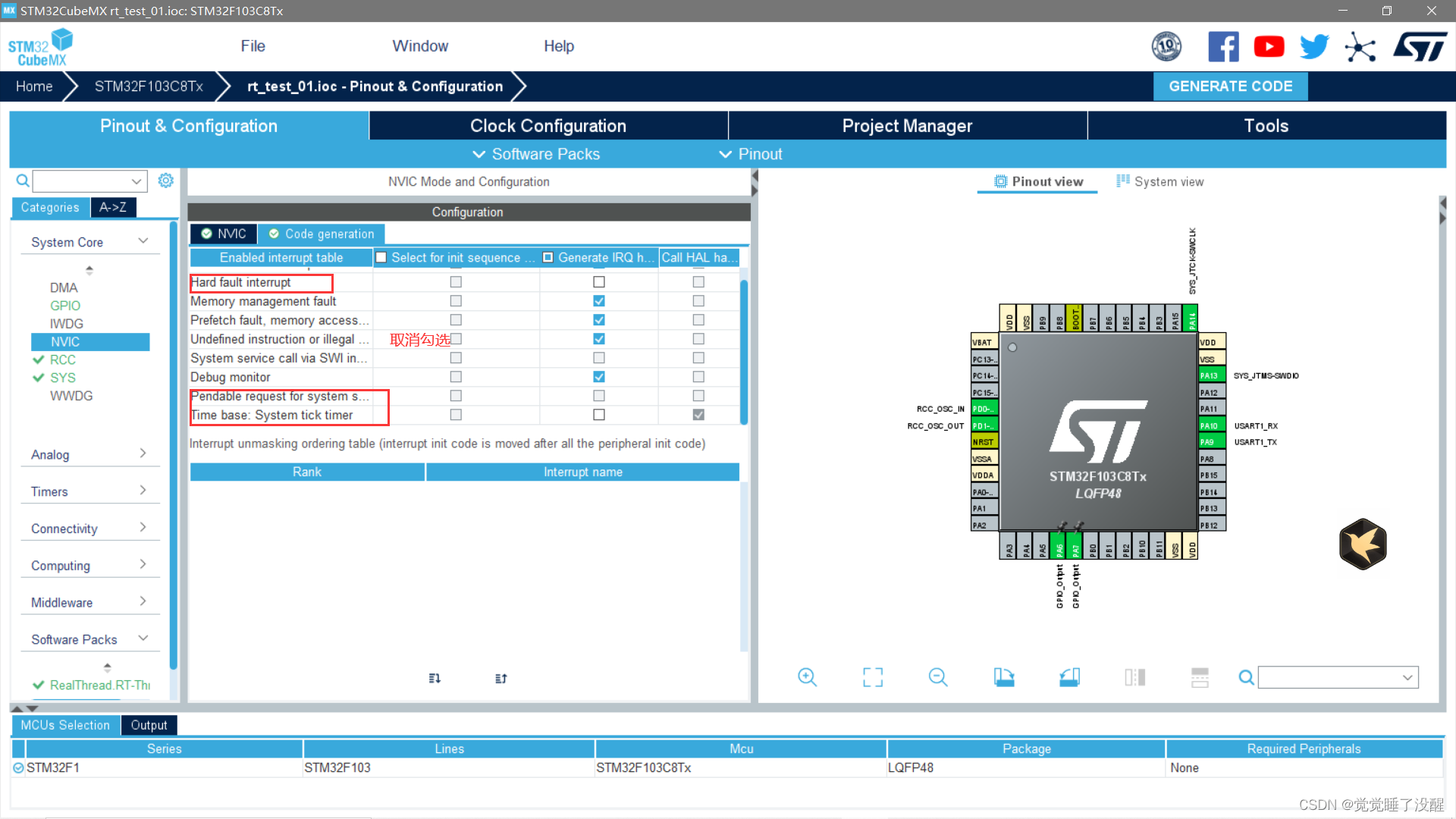Open the Code generation sub-tab
Screen dimensions: 1456x819
point(322,234)
